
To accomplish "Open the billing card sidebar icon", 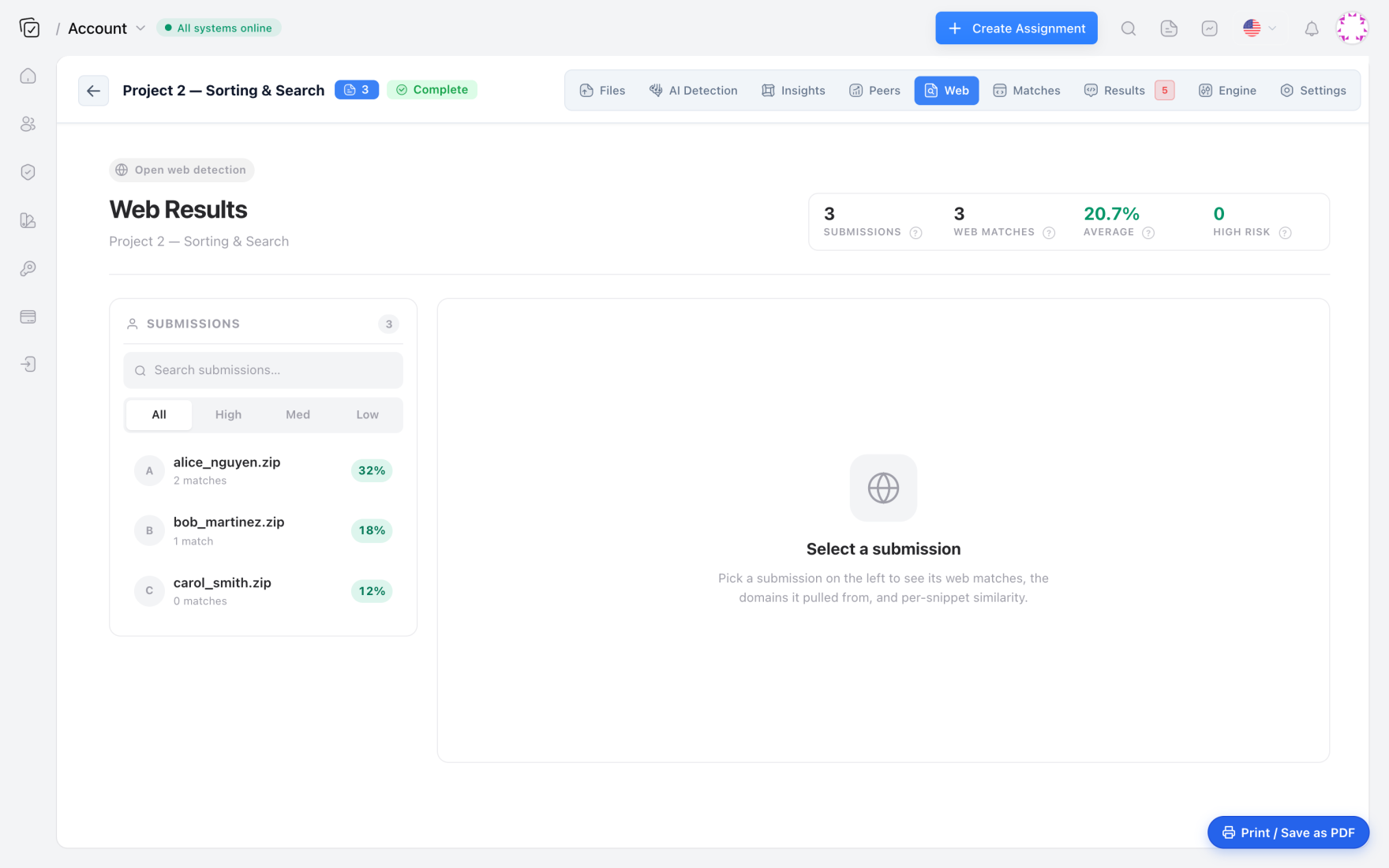I will tap(28, 316).
